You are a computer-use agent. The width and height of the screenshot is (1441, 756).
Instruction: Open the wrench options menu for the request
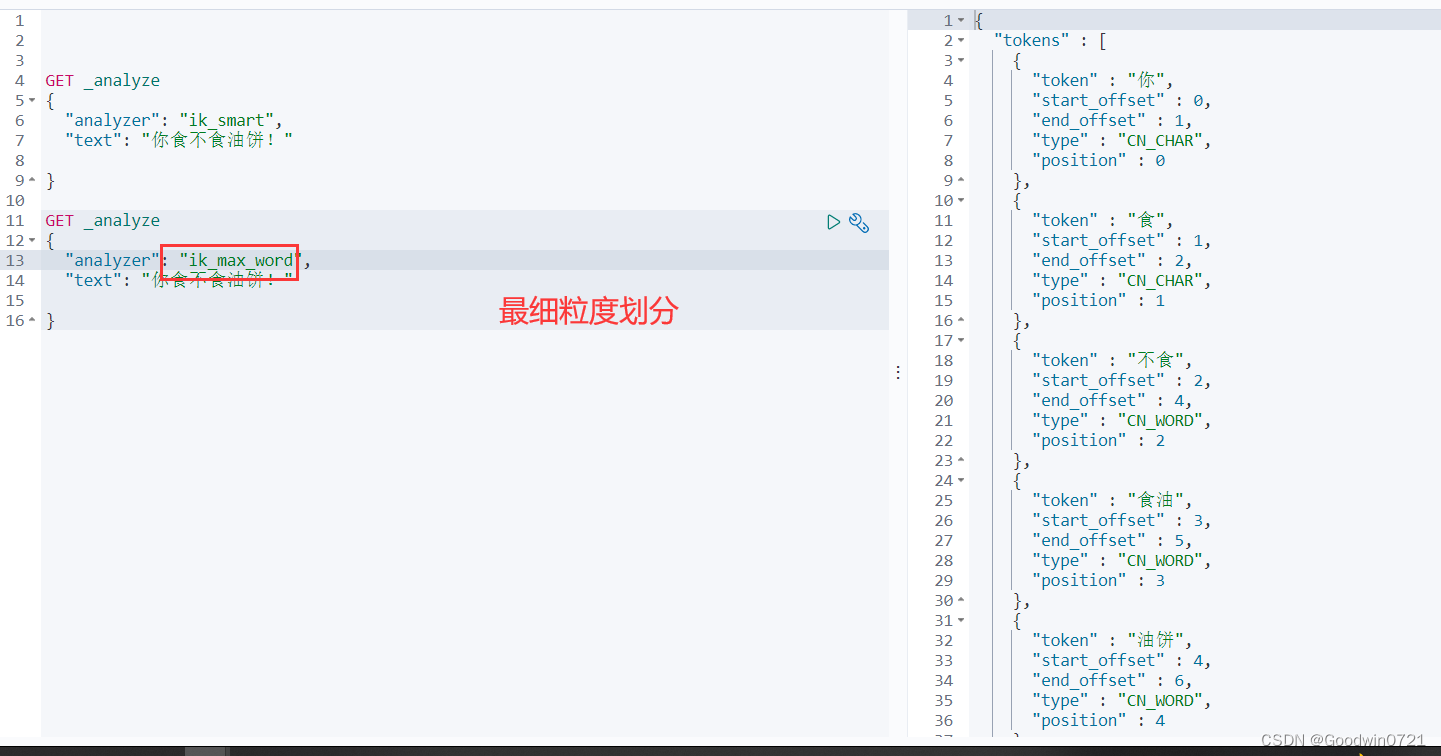(x=859, y=222)
